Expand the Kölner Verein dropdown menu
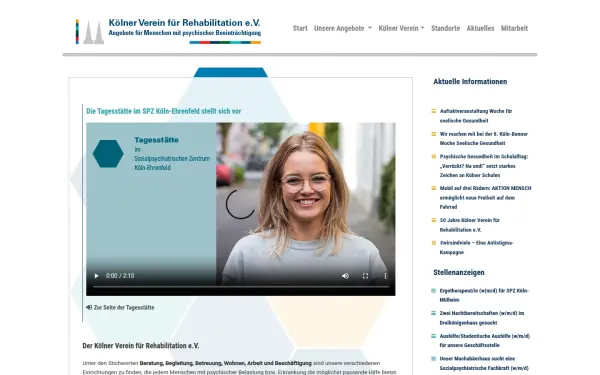The width and height of the screenshot is (600, 375). tap(401, 28)
